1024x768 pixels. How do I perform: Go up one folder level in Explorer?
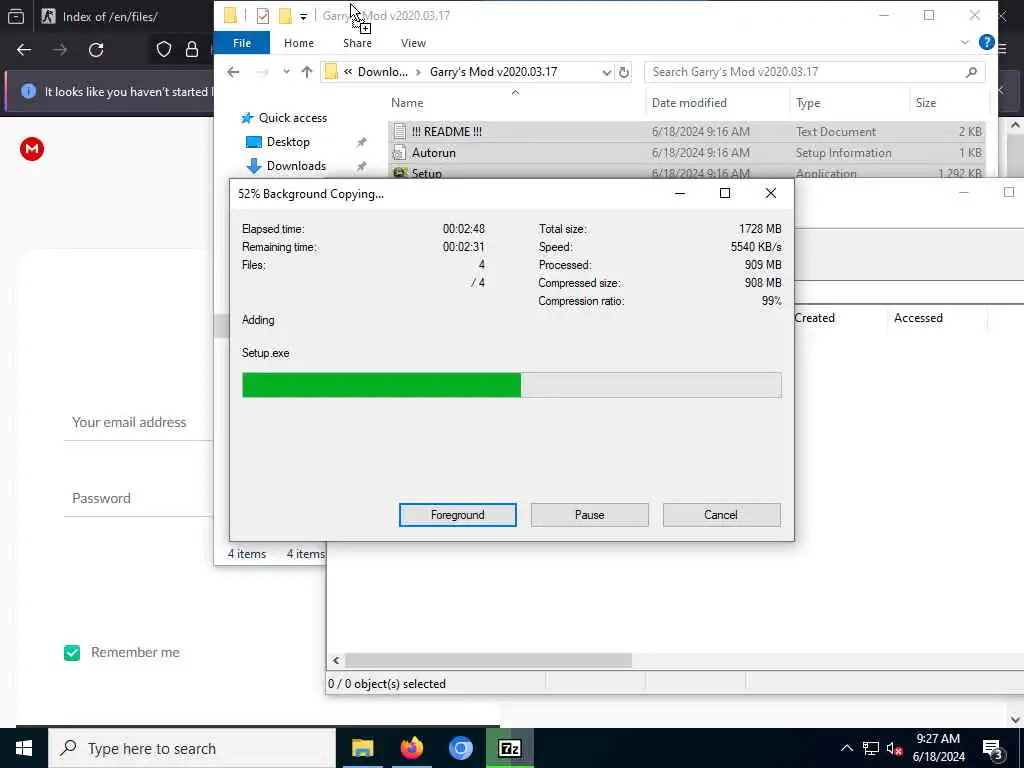click(306, 72)
